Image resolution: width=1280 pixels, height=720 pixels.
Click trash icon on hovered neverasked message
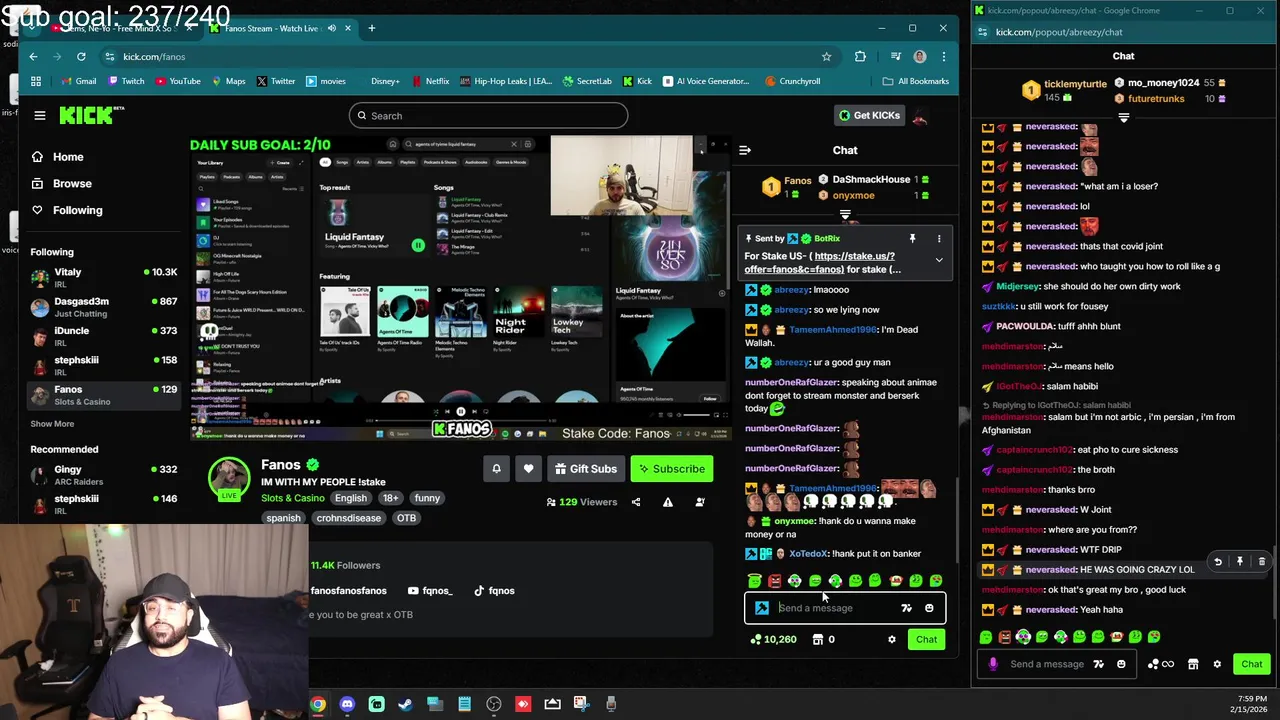[x=1262, y=562]
